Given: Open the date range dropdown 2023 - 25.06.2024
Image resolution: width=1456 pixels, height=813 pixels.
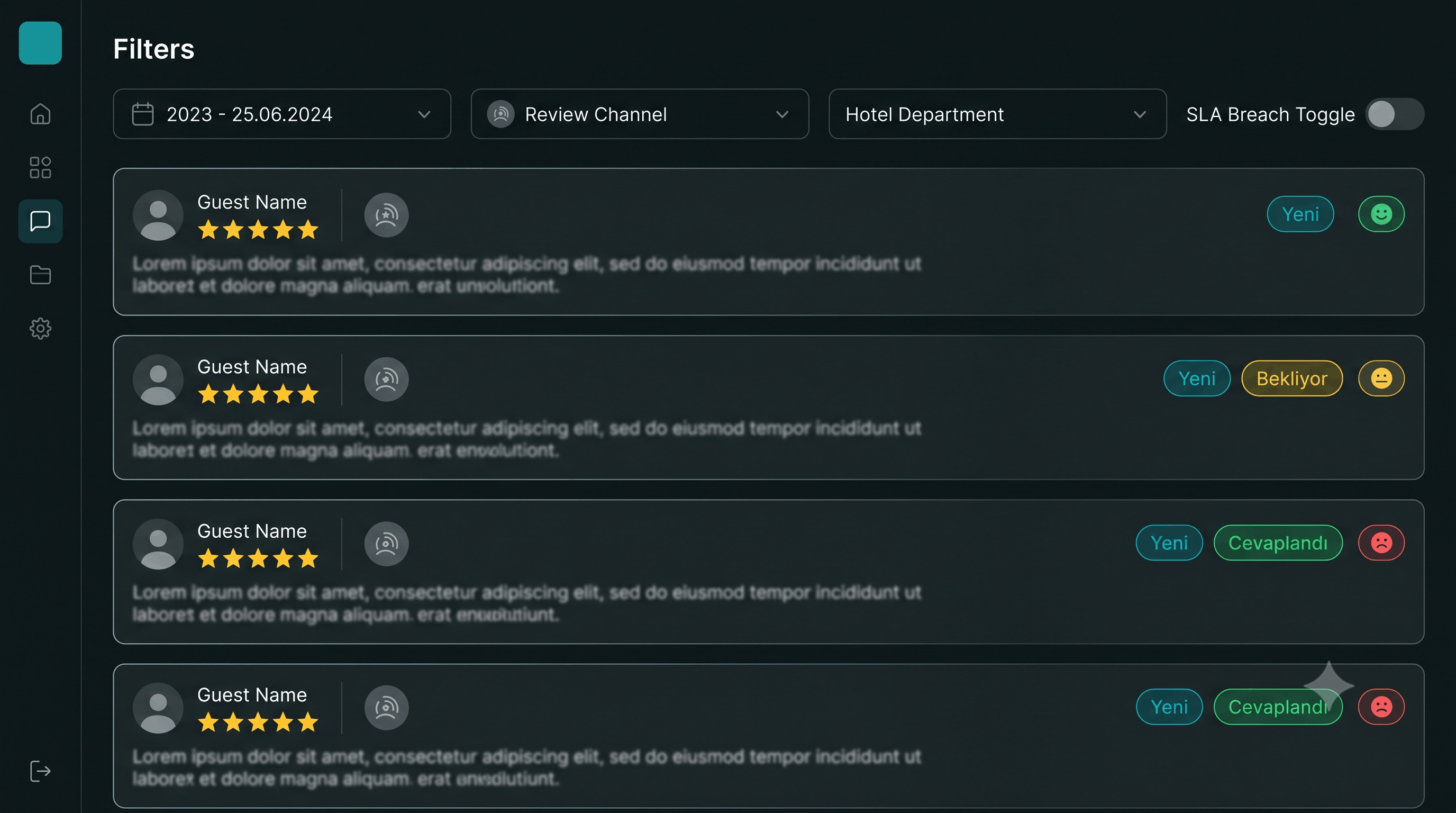Looking at the screenshot, I should 282,114.
